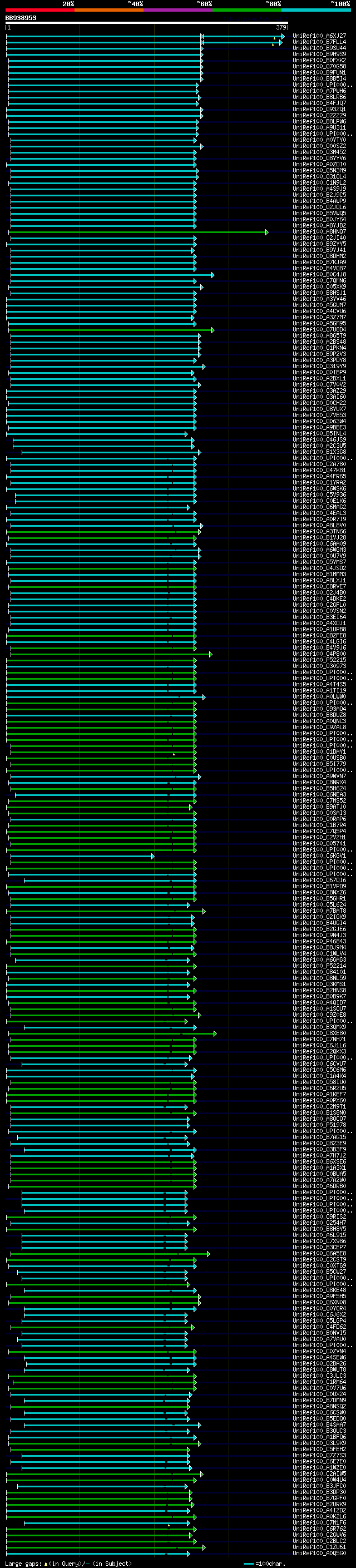
Task: Select hit label UniRef100_A8HNQ7
Action: (x=319, y=232)
